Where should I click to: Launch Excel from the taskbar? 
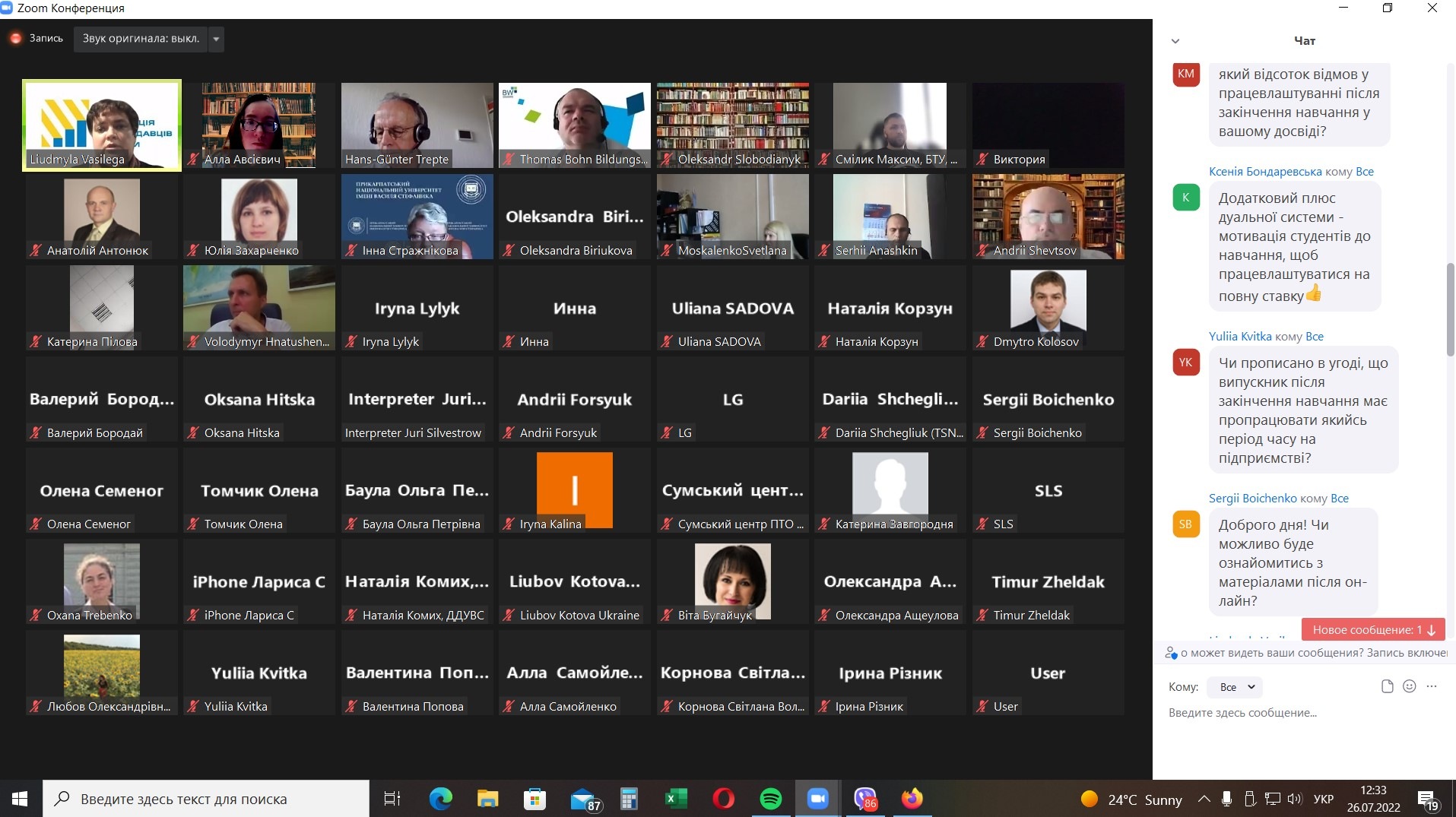tap(675, 799)
